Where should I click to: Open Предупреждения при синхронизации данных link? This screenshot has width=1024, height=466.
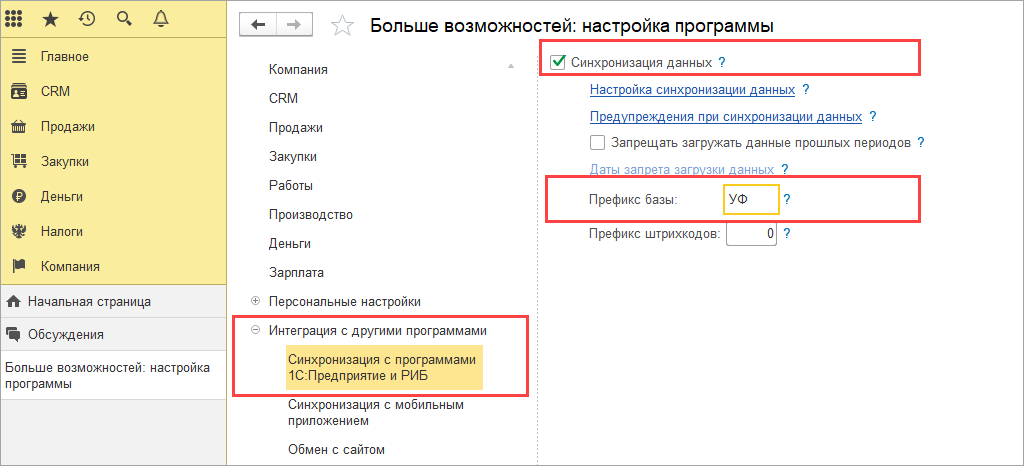[725, 116]
